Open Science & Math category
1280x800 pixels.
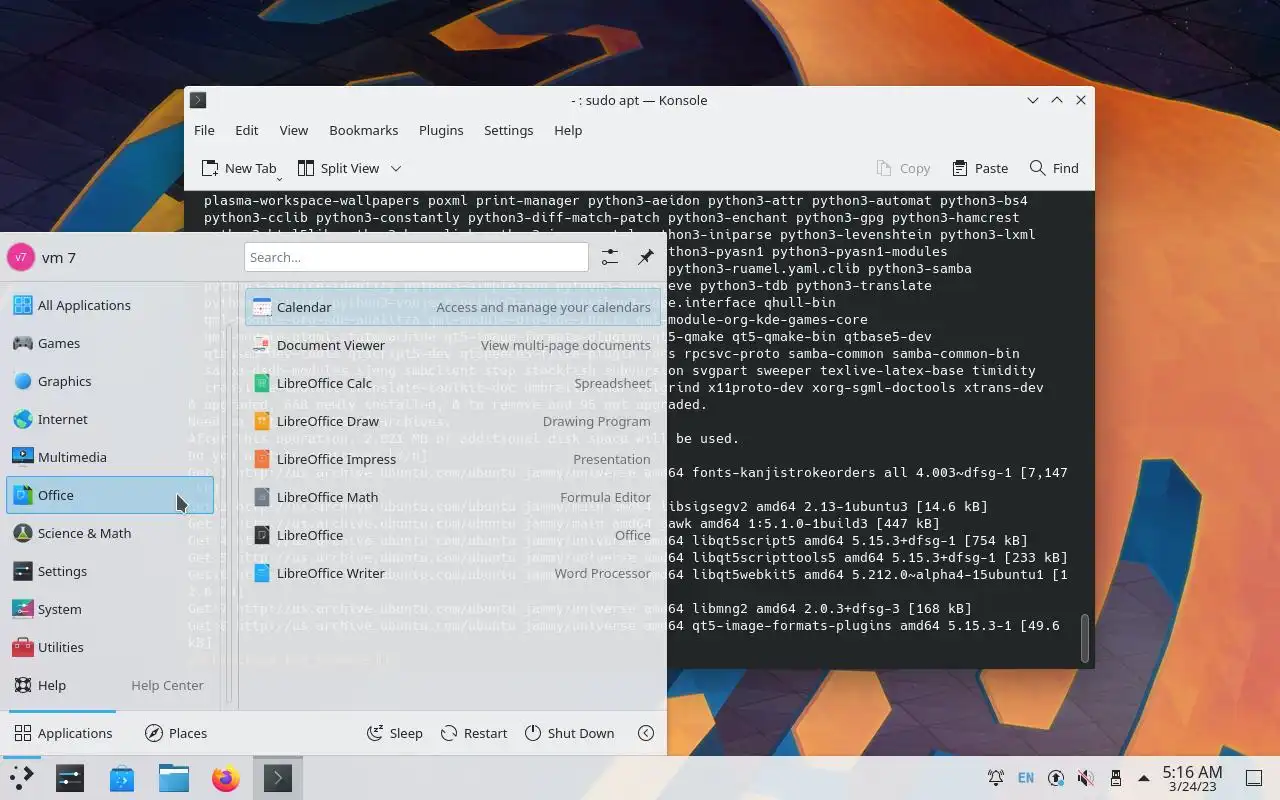[110, 533]
